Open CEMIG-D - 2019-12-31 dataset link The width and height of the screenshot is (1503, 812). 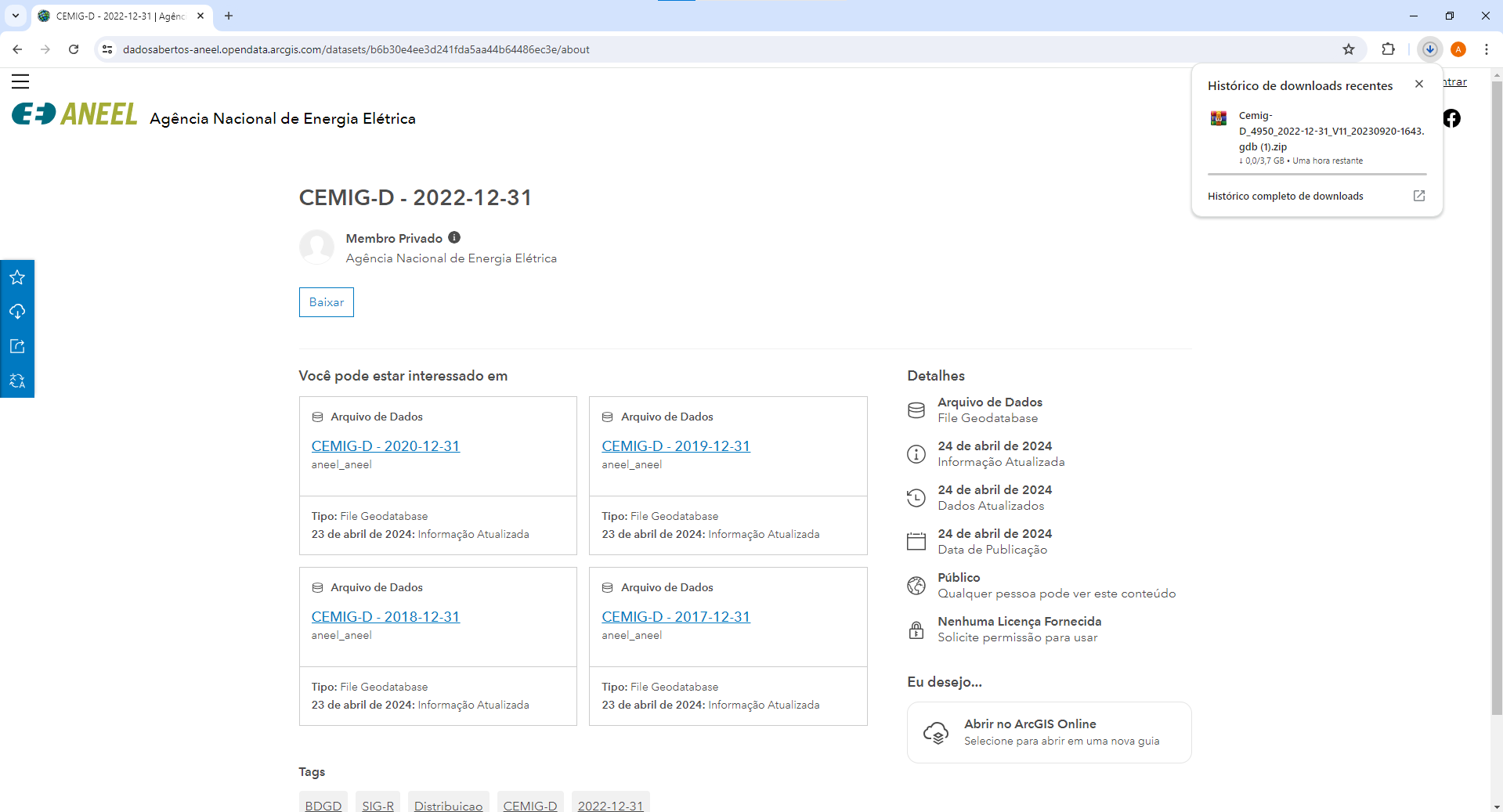(676, 446)
